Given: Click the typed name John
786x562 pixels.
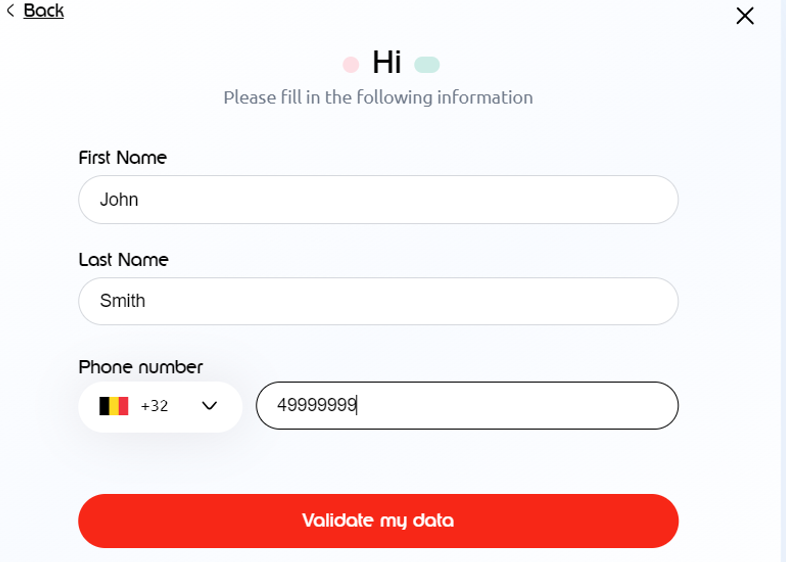Looking at the screenshot, I should pos(119,199).
